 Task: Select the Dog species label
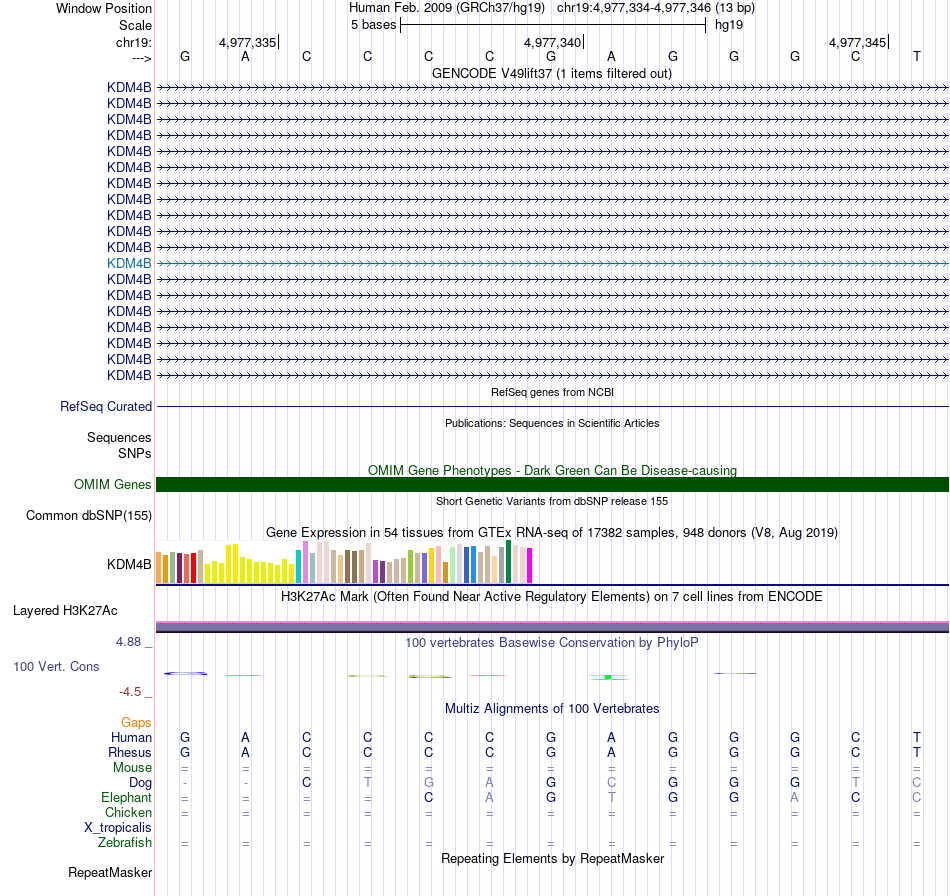tap(140, 783)
